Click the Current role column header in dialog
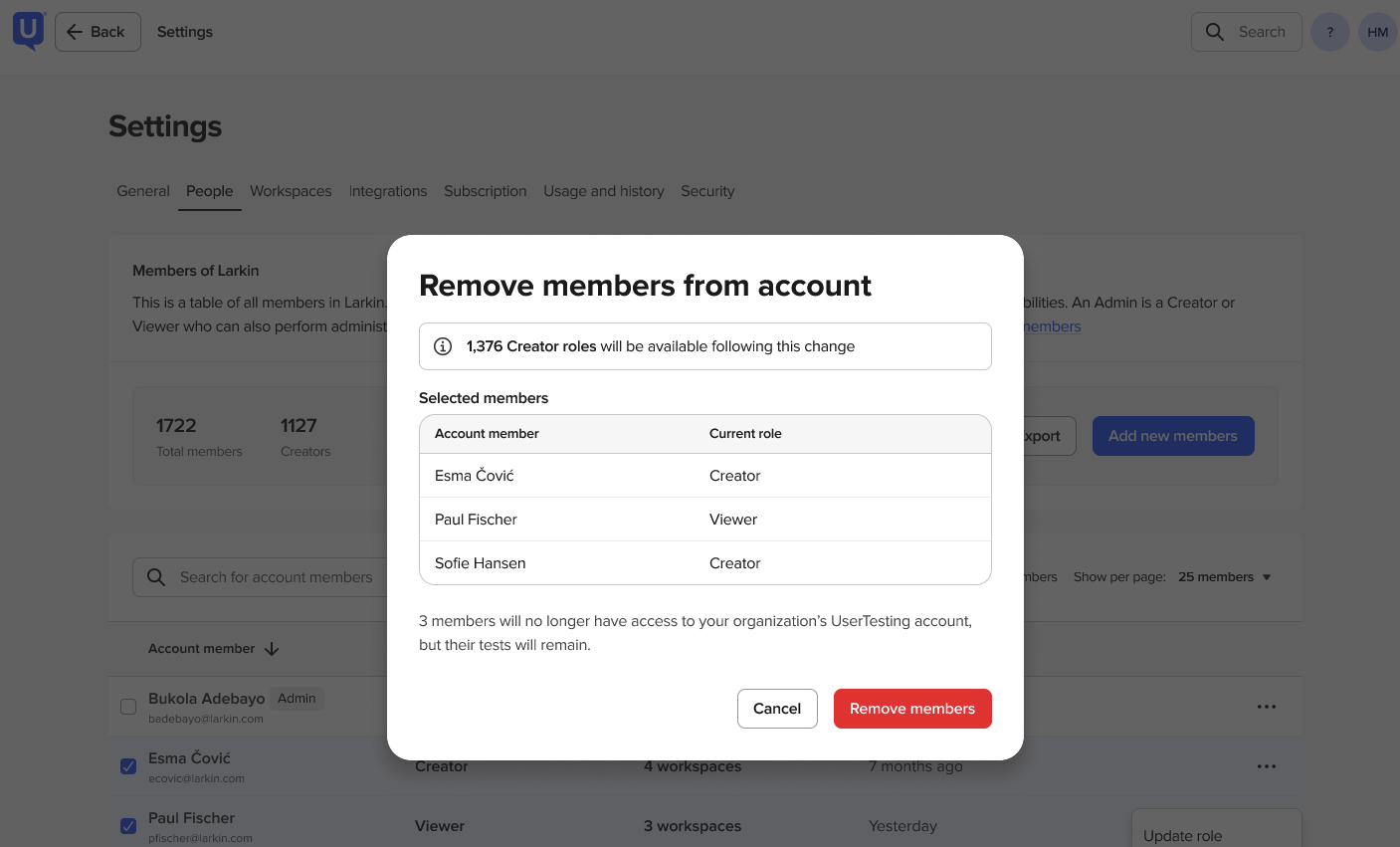This screenshot has width=1400, height=847. click(x=745, y=434)
